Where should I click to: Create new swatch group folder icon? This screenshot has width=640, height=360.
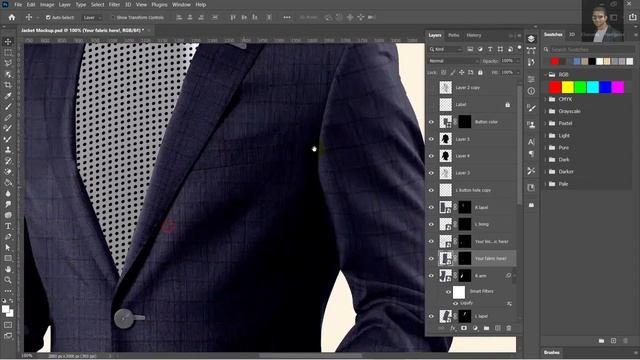(601, 341)
